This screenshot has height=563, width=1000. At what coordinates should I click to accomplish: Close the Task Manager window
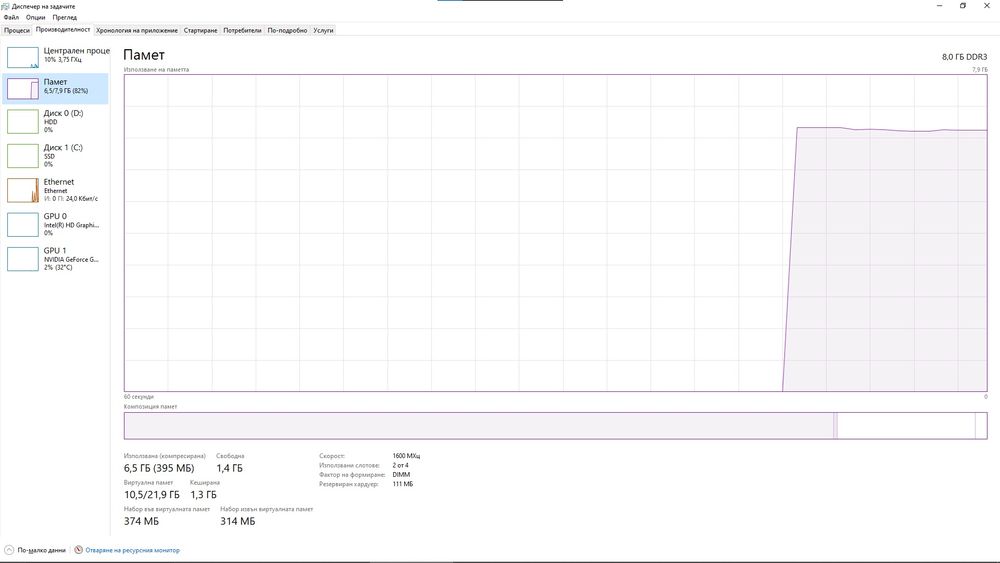point(987,6)
